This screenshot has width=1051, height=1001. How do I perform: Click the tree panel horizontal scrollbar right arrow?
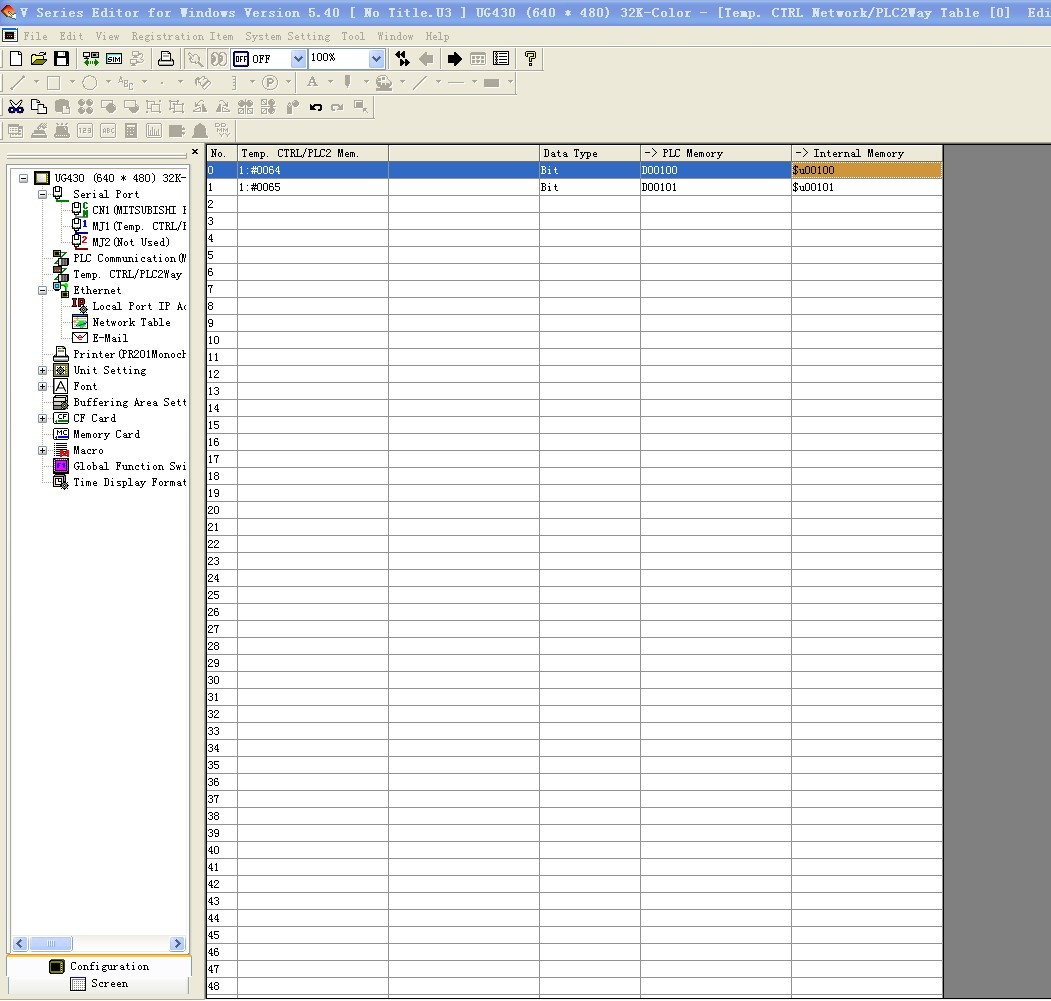(x=178, y=943)
